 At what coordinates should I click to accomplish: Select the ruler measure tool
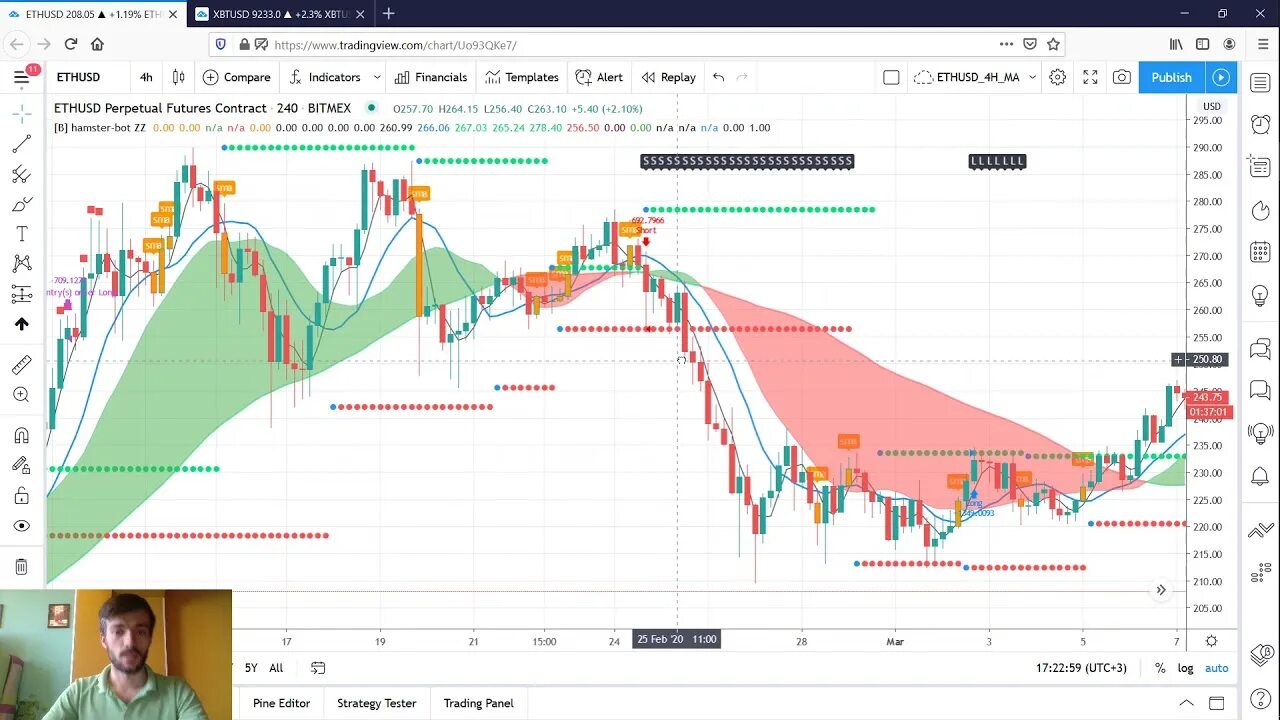21,365
